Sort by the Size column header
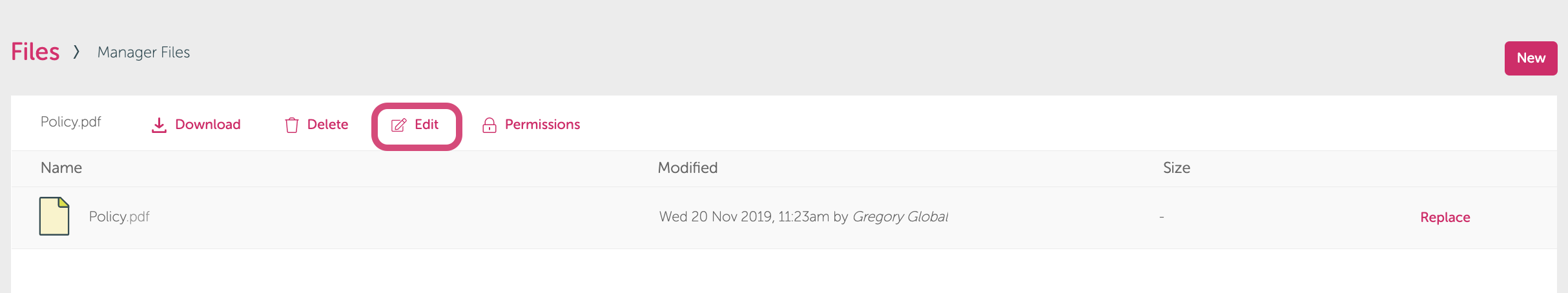This screenshot has width=1568, height=293. tap(1177, 168)
